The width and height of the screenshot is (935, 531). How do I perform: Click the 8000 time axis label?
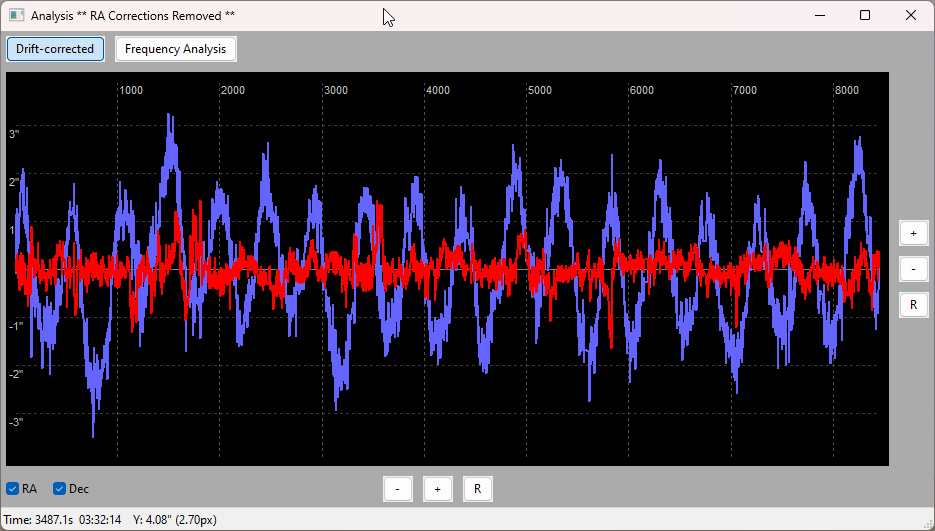pyautogui.click(x=847, y=90)
